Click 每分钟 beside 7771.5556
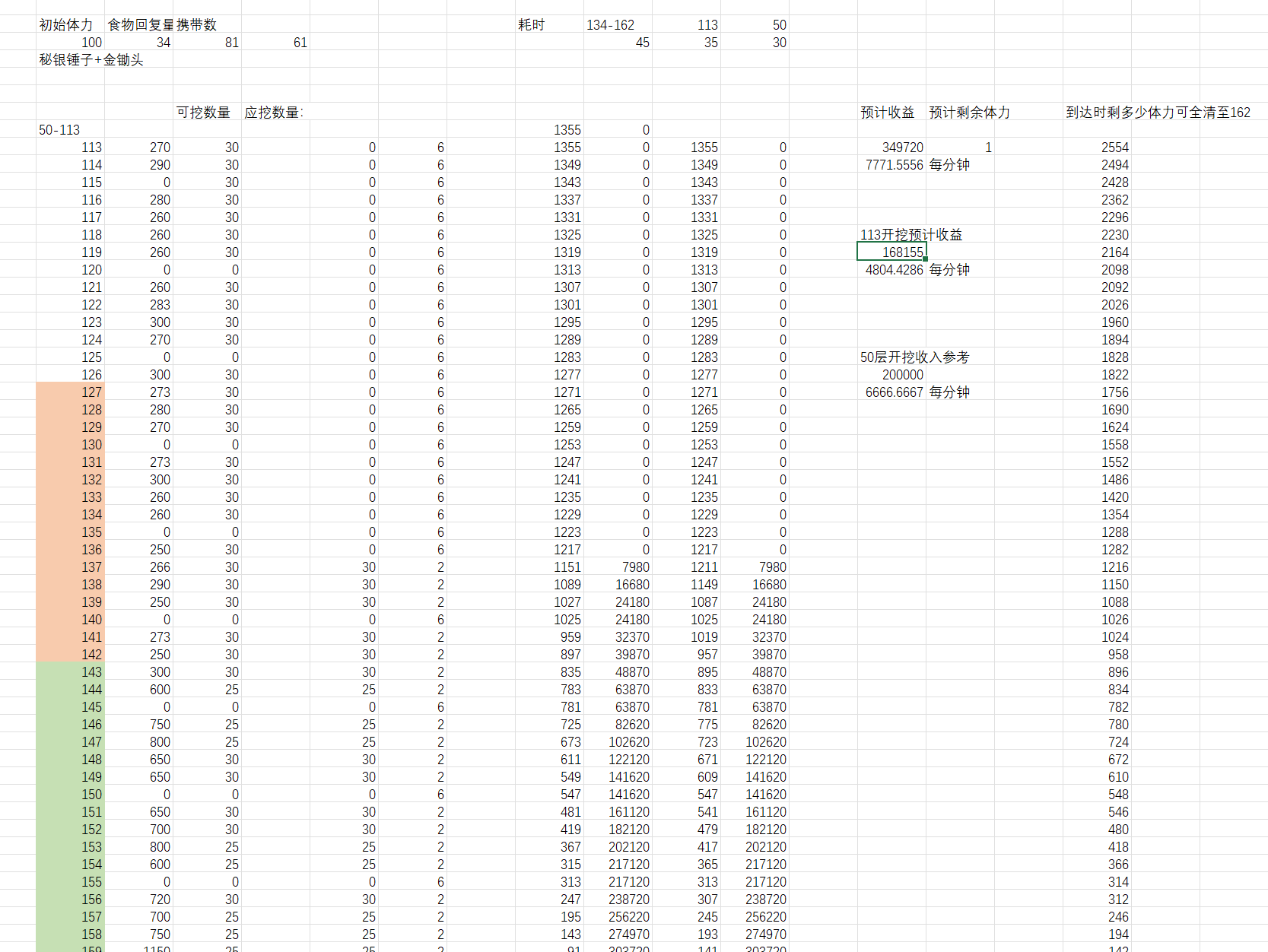The height and width of the screenshot is (952, 1268). click(x=949, y=164)
